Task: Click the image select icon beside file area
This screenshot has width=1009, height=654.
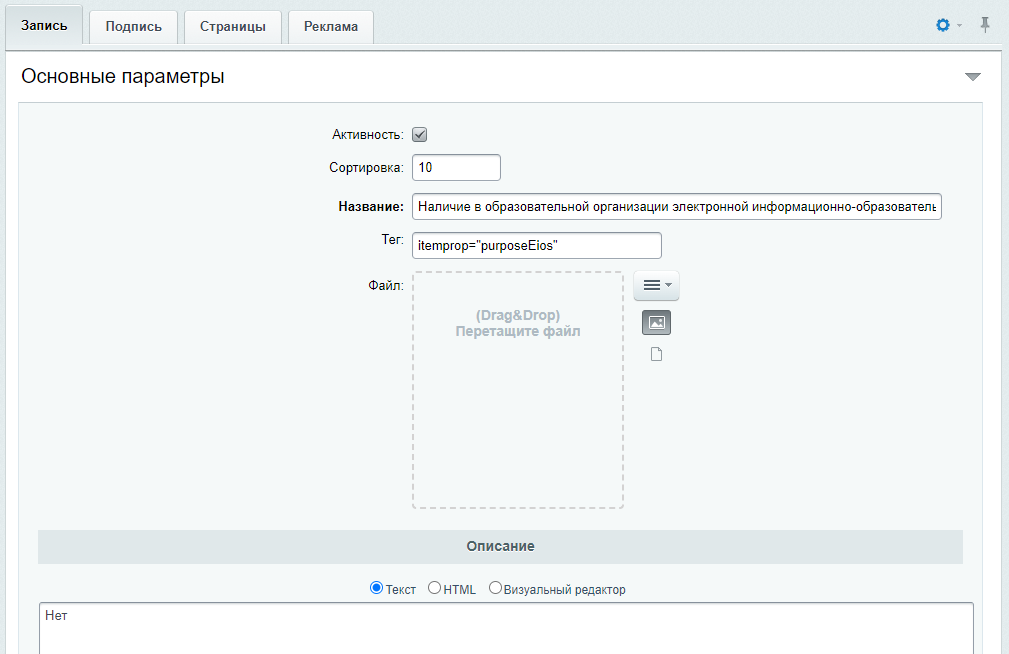Action: (x=656, y=322)
